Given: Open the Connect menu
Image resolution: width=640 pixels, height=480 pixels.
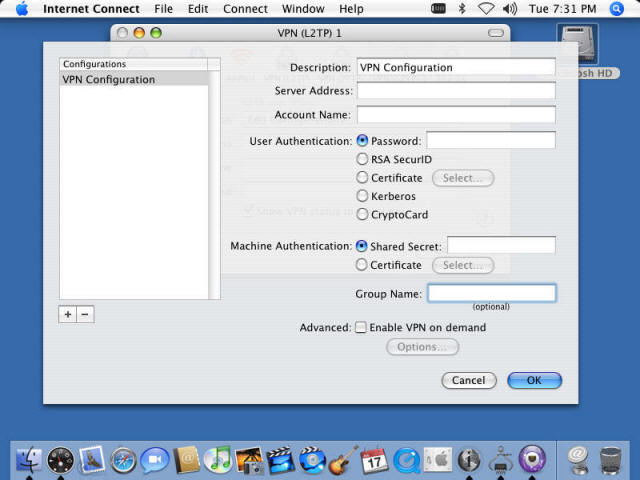Looking at the screenshot, I should tap(245, 9).
